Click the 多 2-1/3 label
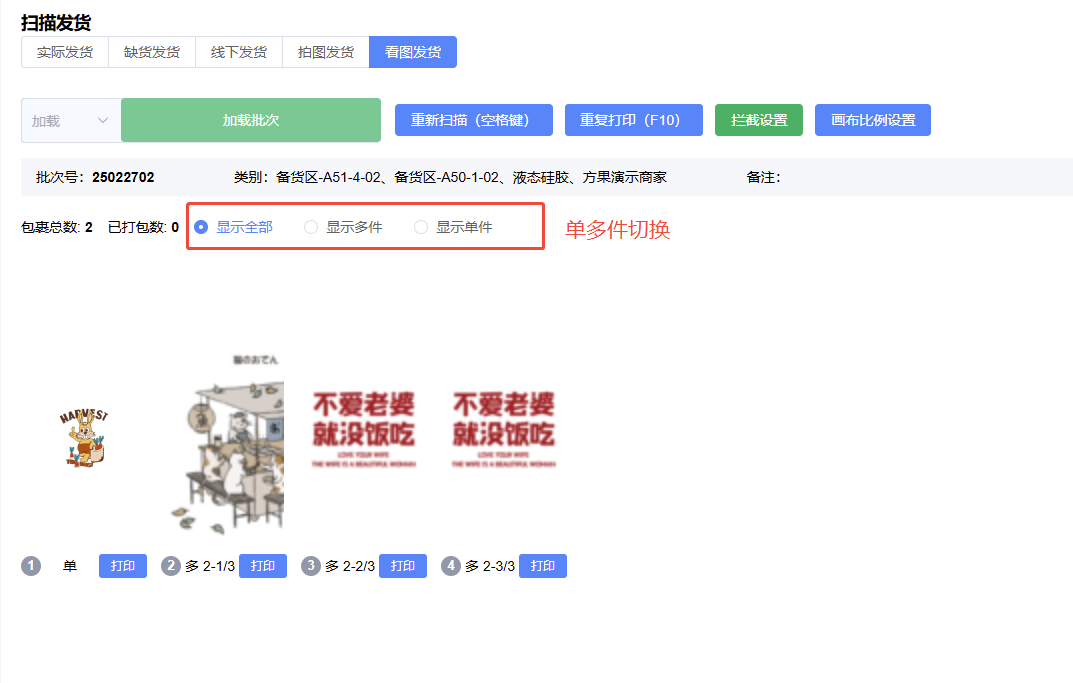1073x683 pixels. (210, 566)
